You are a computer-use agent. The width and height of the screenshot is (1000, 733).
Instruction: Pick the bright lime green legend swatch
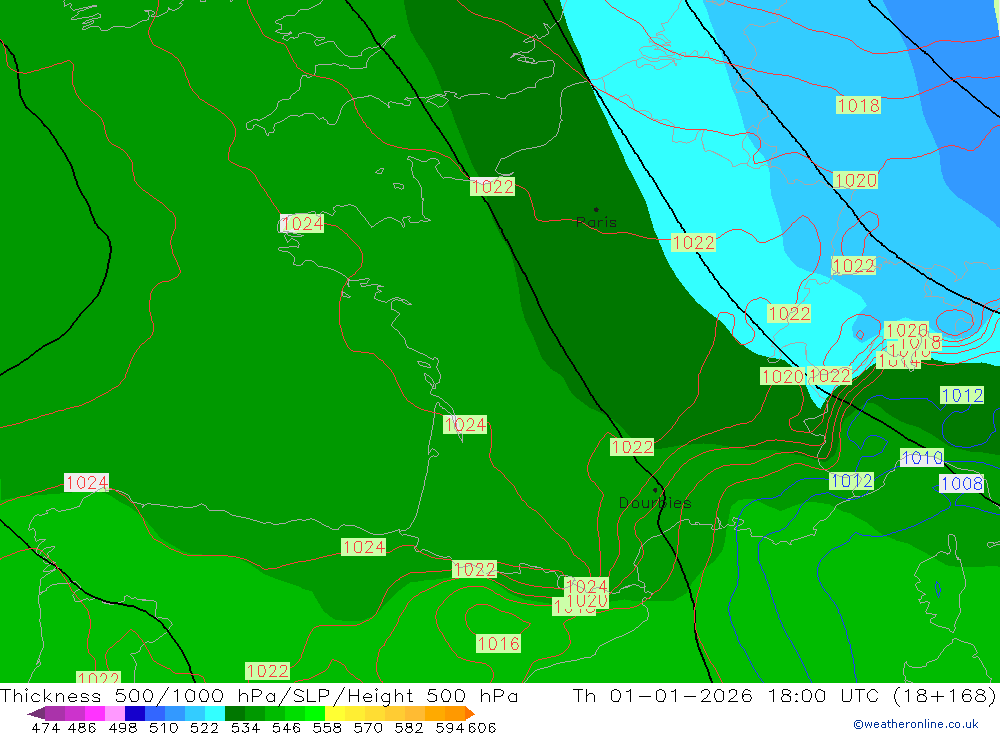(x=314, y=713)
